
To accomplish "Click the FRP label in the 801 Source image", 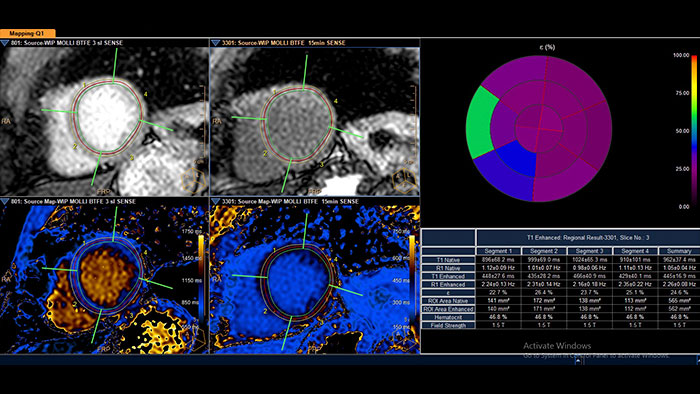I will [103, 192].
